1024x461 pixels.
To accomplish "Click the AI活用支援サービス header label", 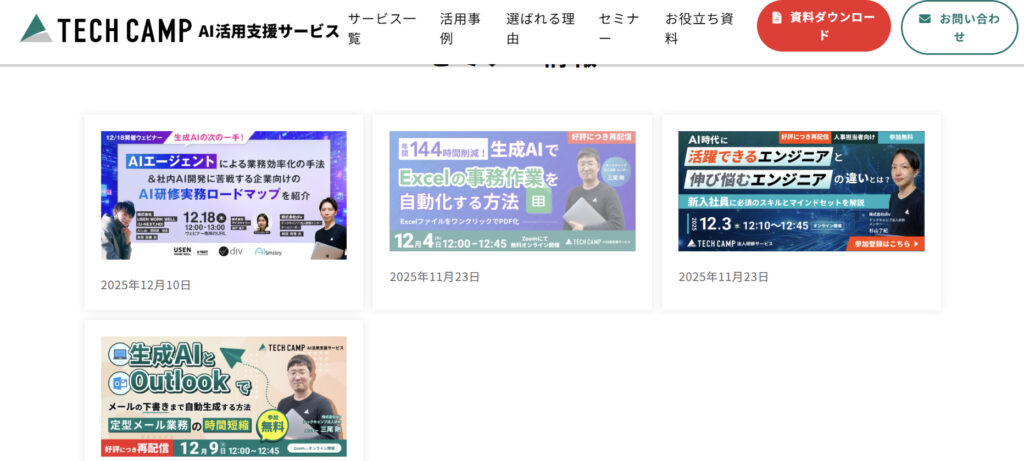I will 269,30.
